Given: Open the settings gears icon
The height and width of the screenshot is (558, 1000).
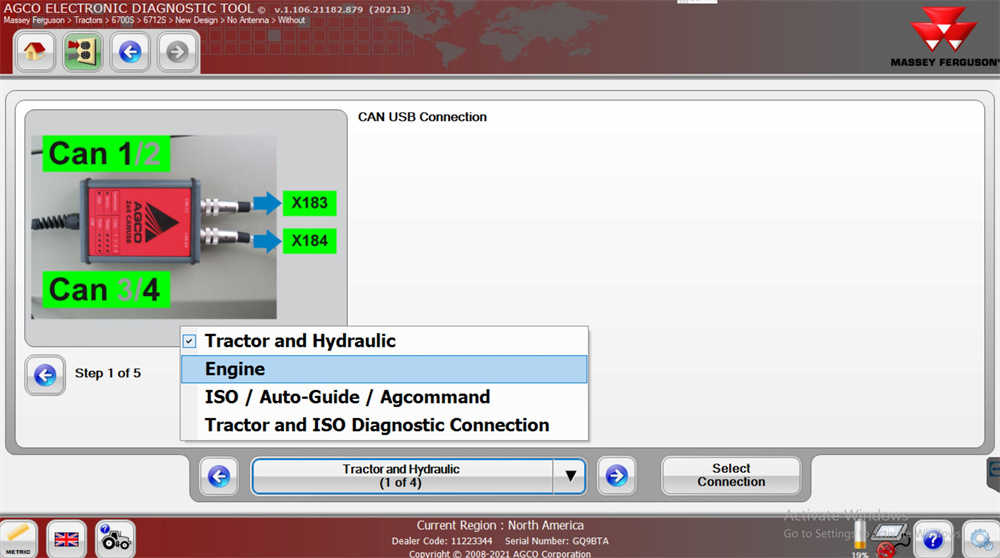Looking at the screenshot, I should [x=981, y=540].
